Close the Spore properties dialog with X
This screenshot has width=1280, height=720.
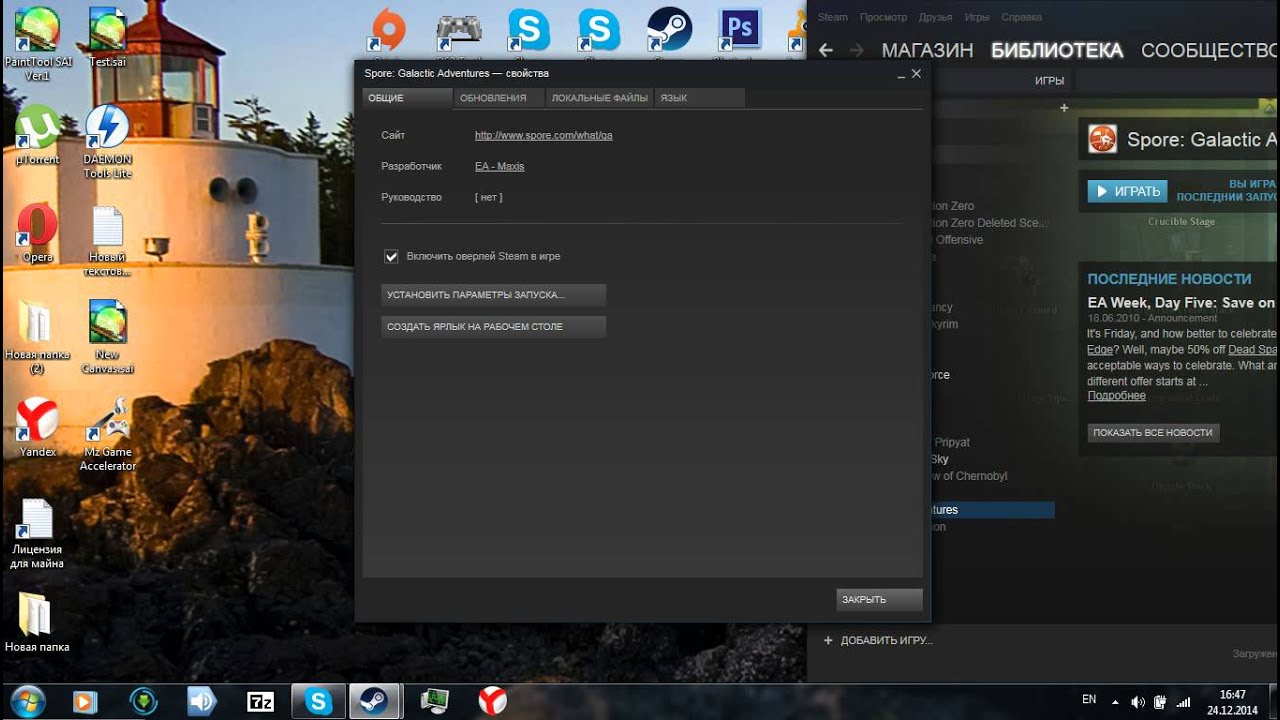[x=916, y=73]
